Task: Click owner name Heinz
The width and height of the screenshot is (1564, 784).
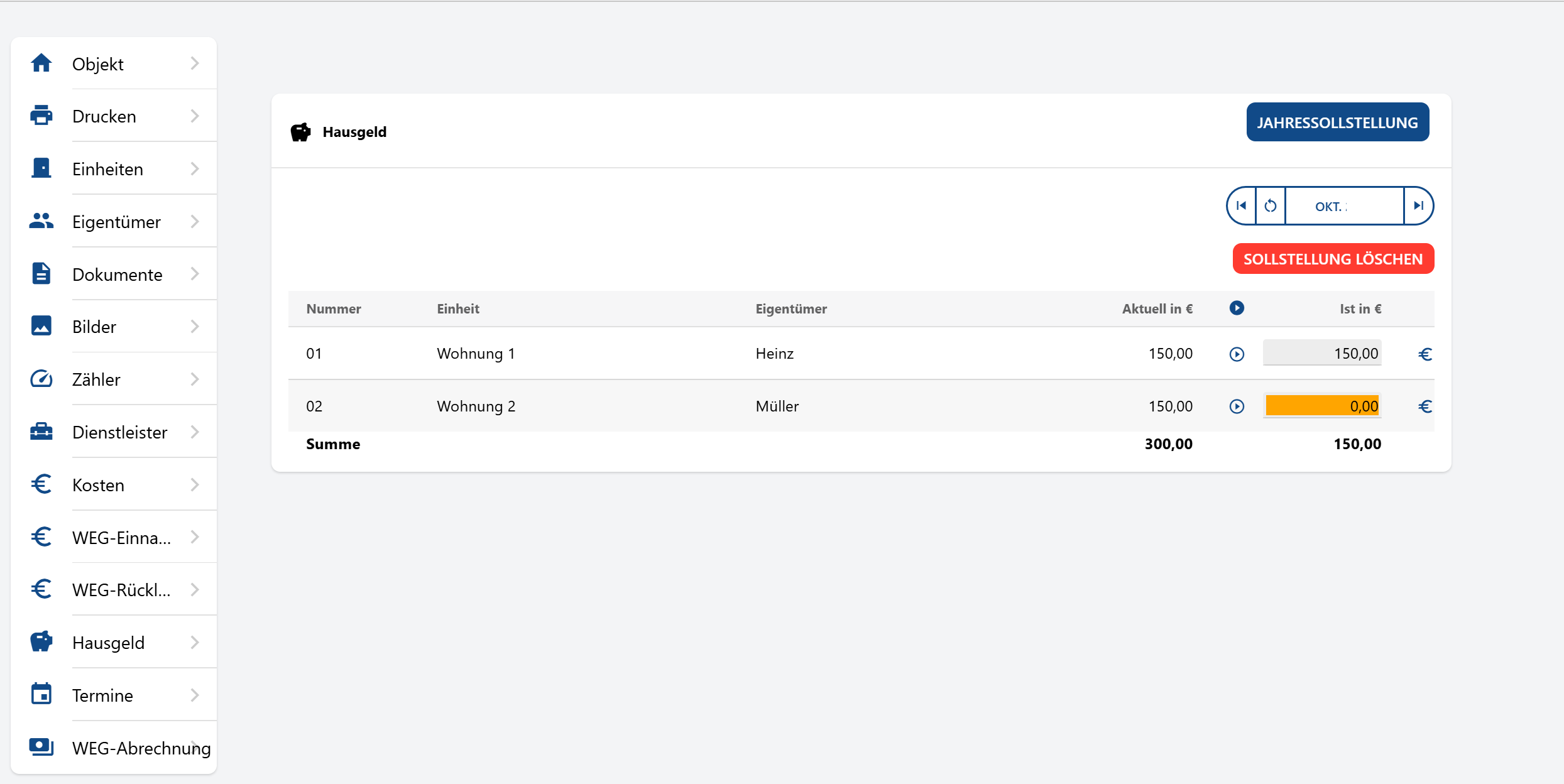Action: point(774,354)
